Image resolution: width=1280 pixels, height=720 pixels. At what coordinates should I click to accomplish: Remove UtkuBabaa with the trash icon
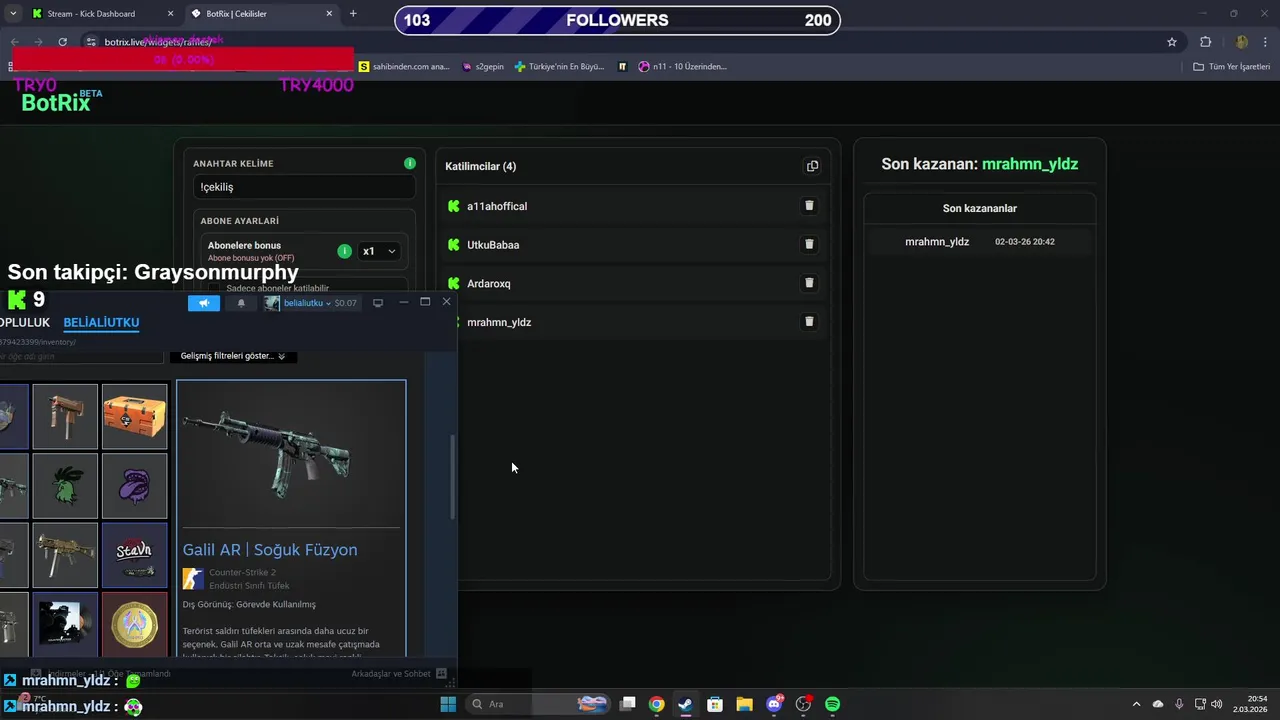pos(809,244)
